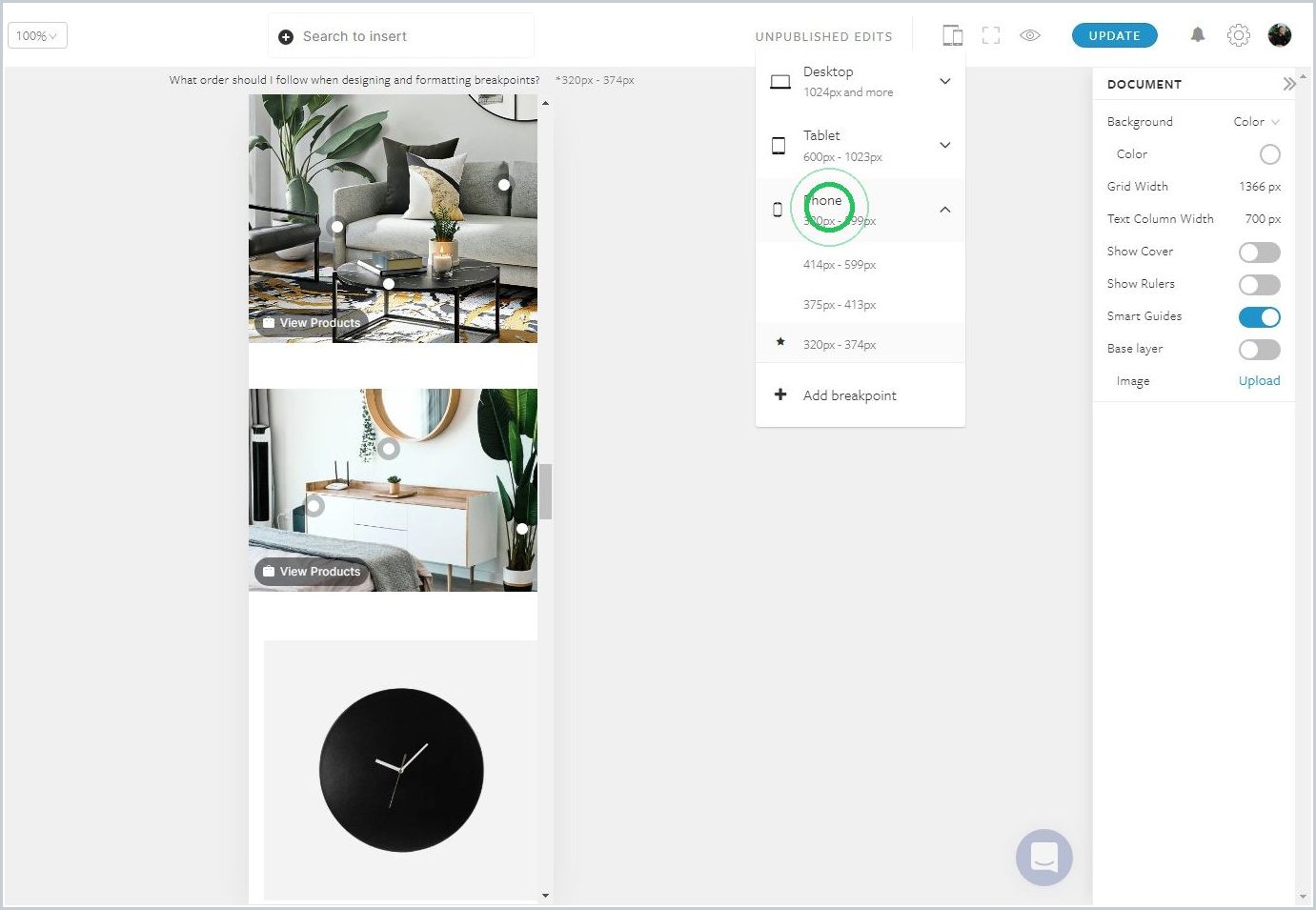Click the hotspot dot on the sofa cushion
The width and height of the screenshot is (1316, 910).
click(x=504, y=184)
